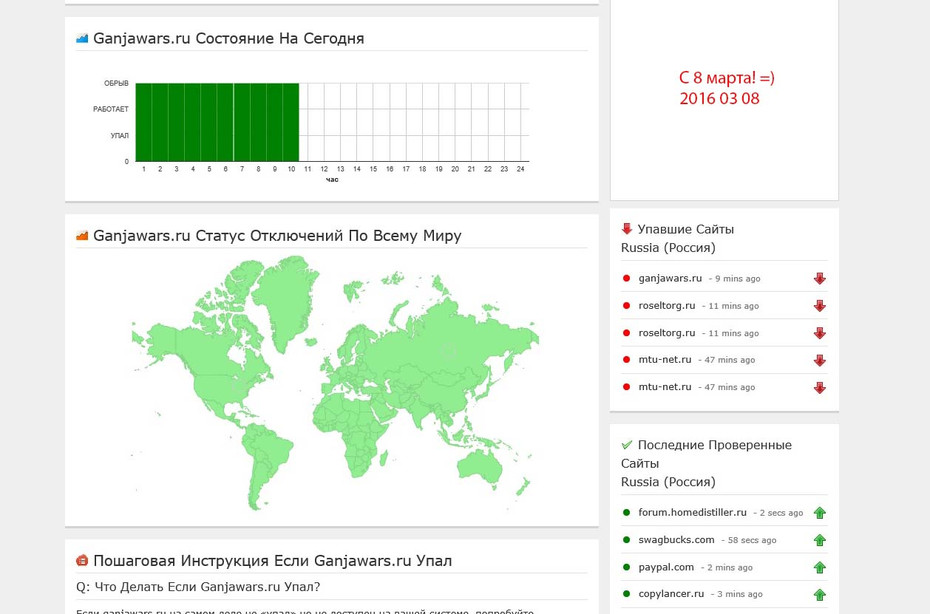The height and width of the screenshot is (614, 930).
Task: Click 'Пошаговая Инструкция Если Ganjawars.ru Упал' heading
Action: pyautogui.click(x=272, y=561)
